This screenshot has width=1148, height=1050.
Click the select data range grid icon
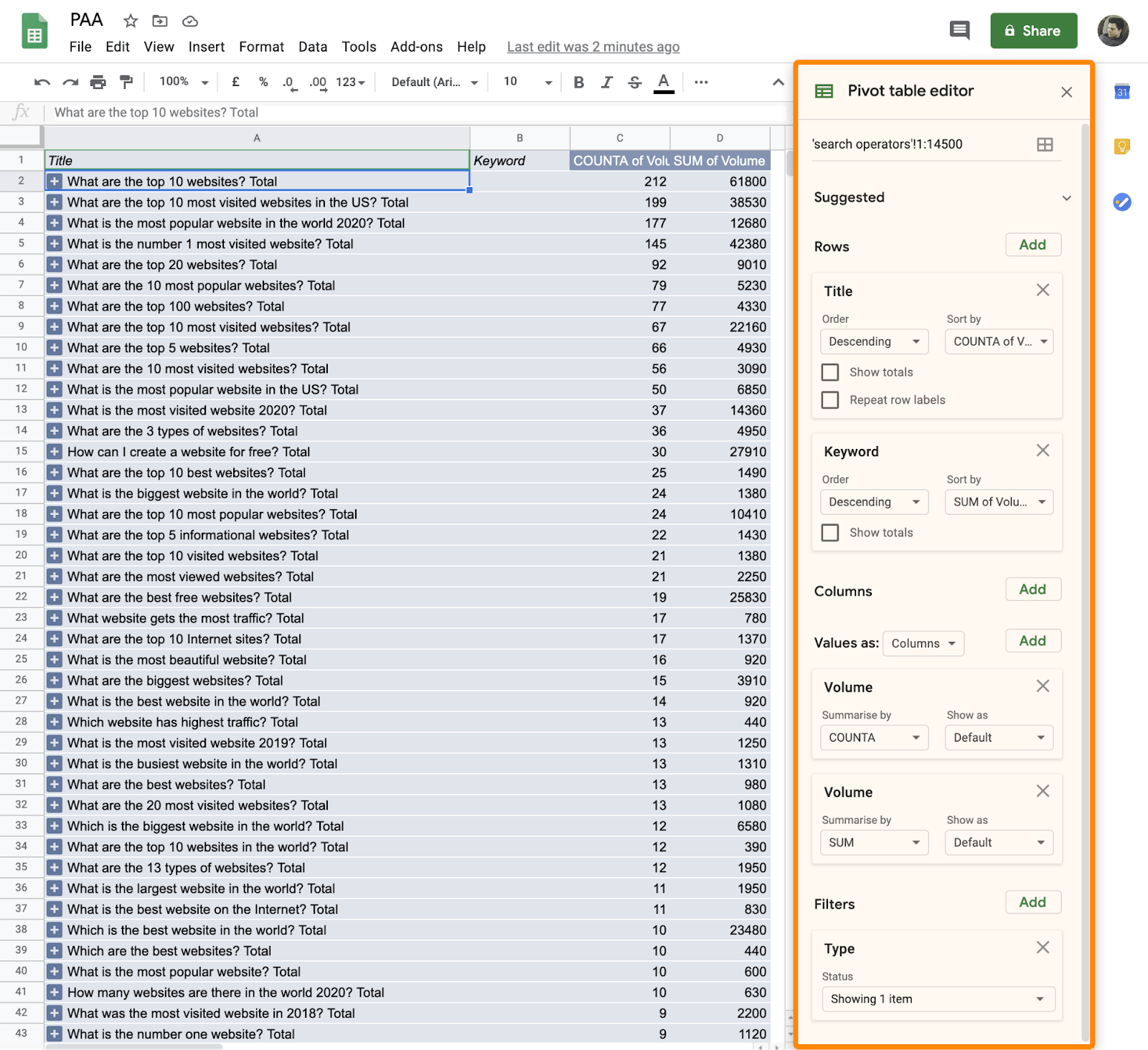tap(1045, 144)
